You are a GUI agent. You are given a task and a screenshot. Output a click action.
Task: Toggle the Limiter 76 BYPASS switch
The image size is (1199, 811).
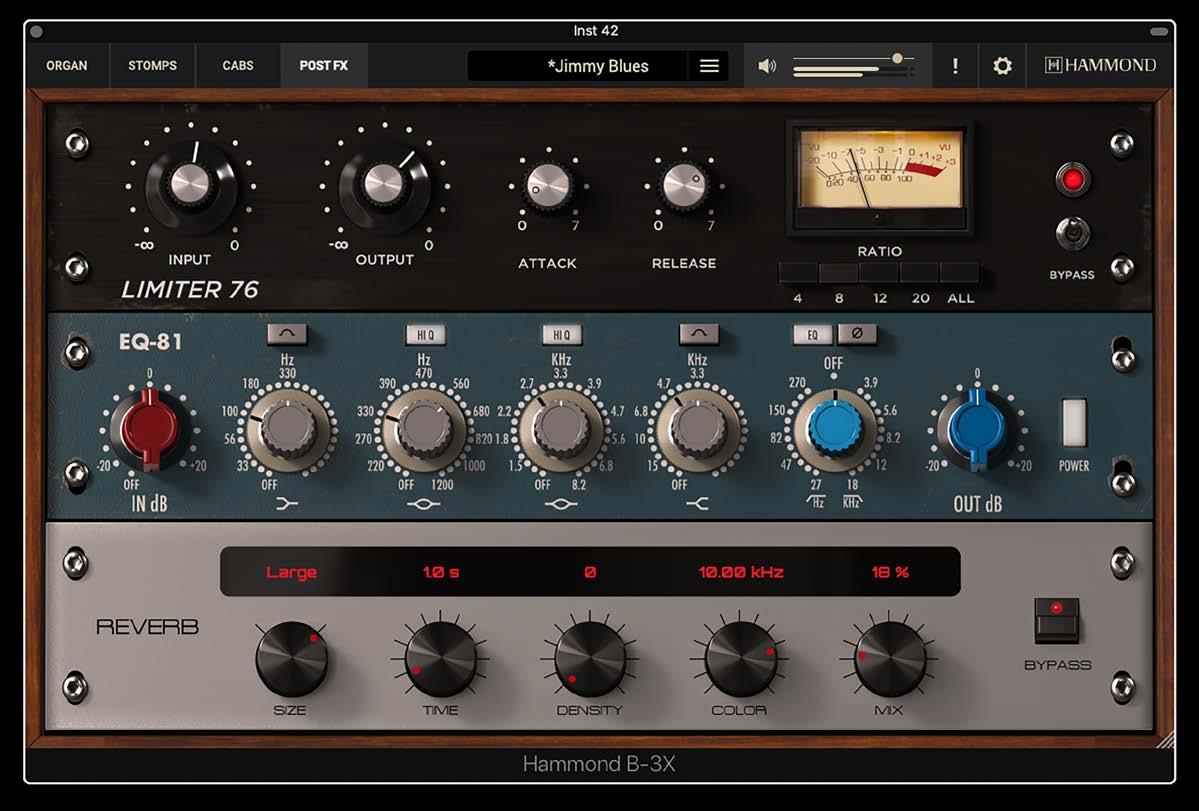[x=1072, y=234]
